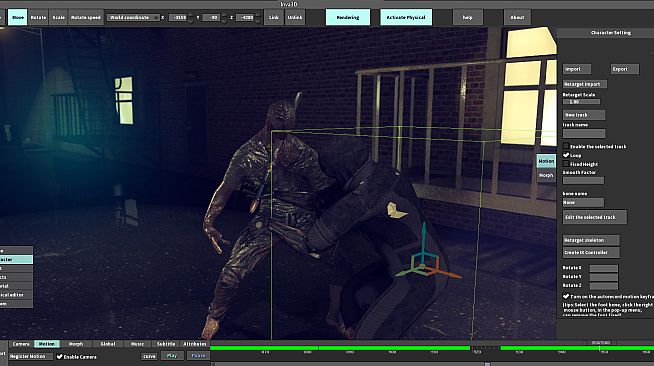Adjust the Z coordinate stepper arrows
This screenshot has width=654, height=366.
click(258, 18)
